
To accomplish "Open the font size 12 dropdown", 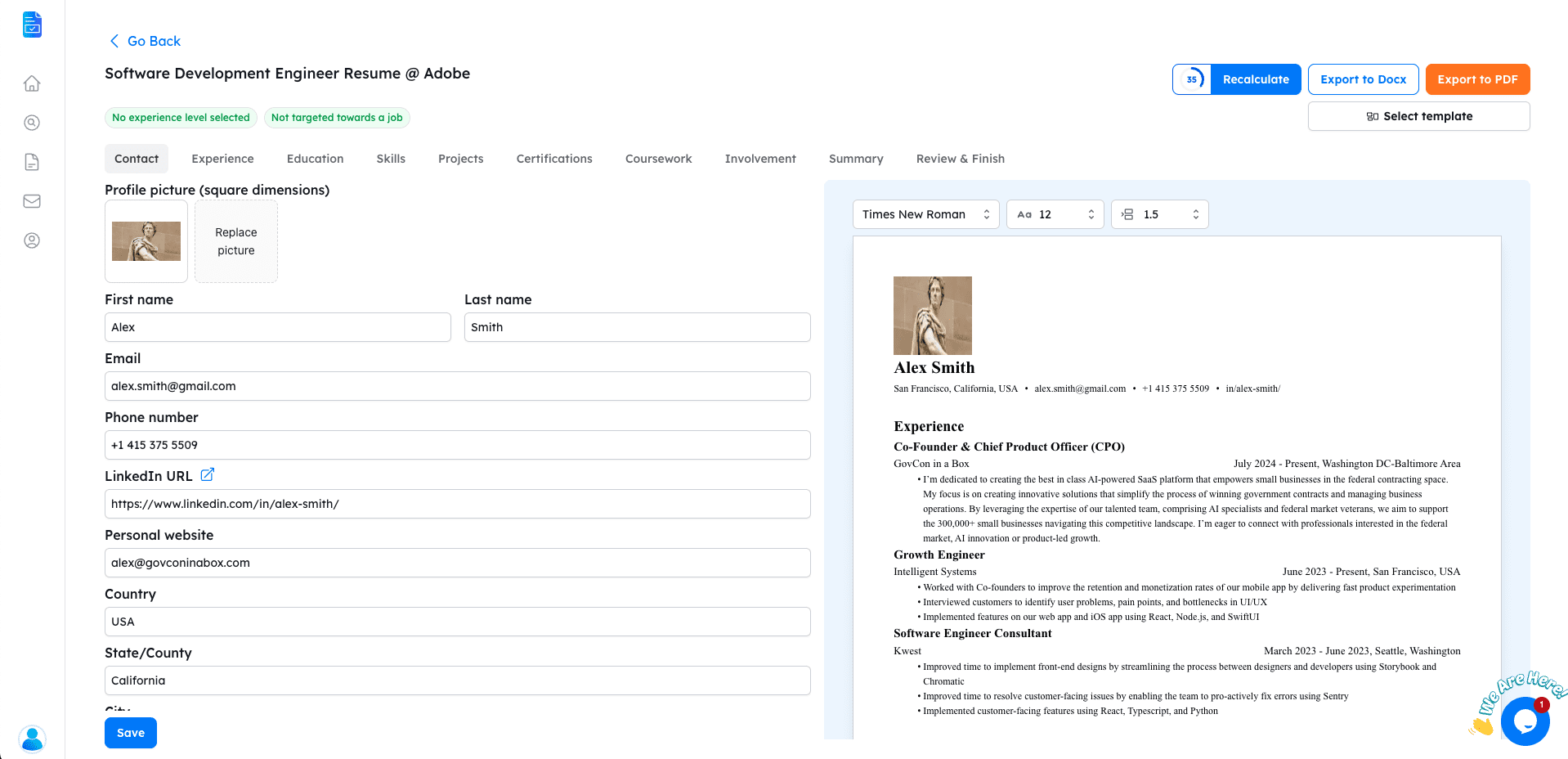I will click(x=1055, y=214).
